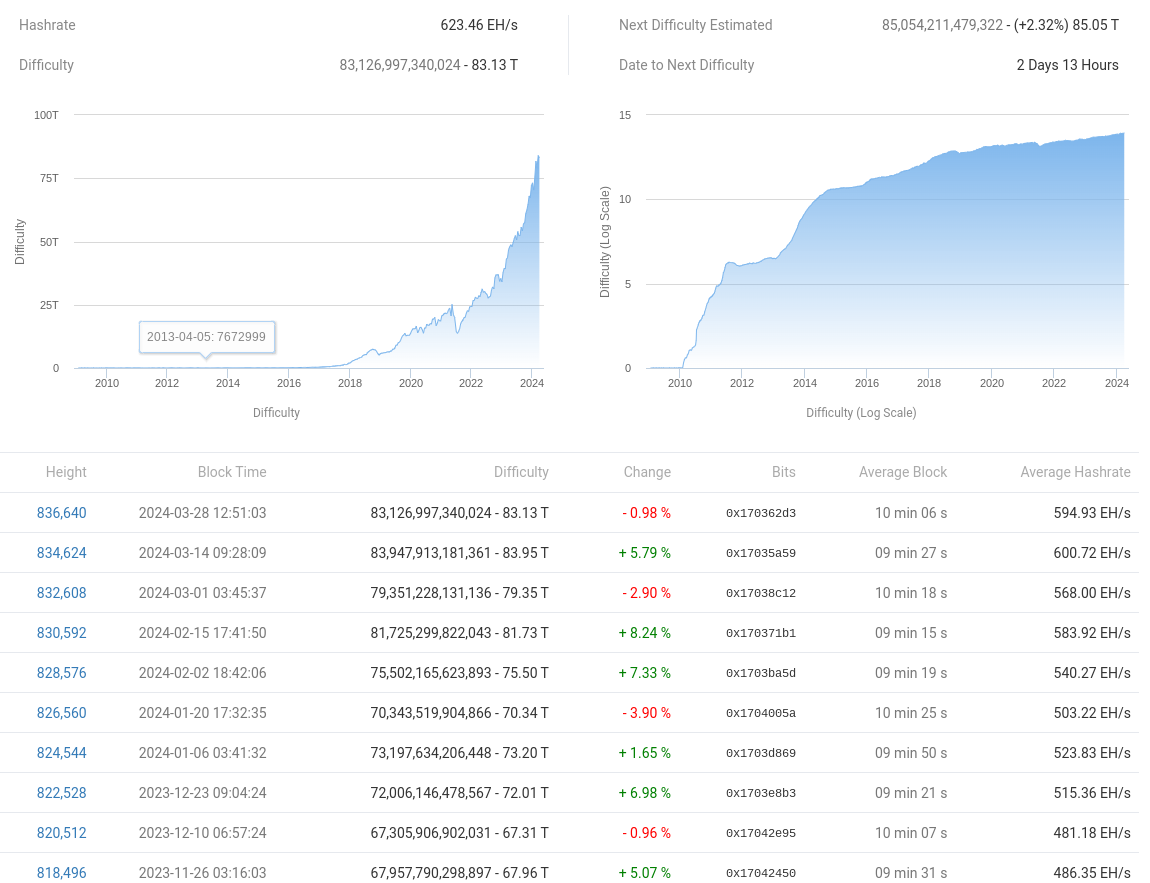Click the Change column header

[x=647, y=472]
